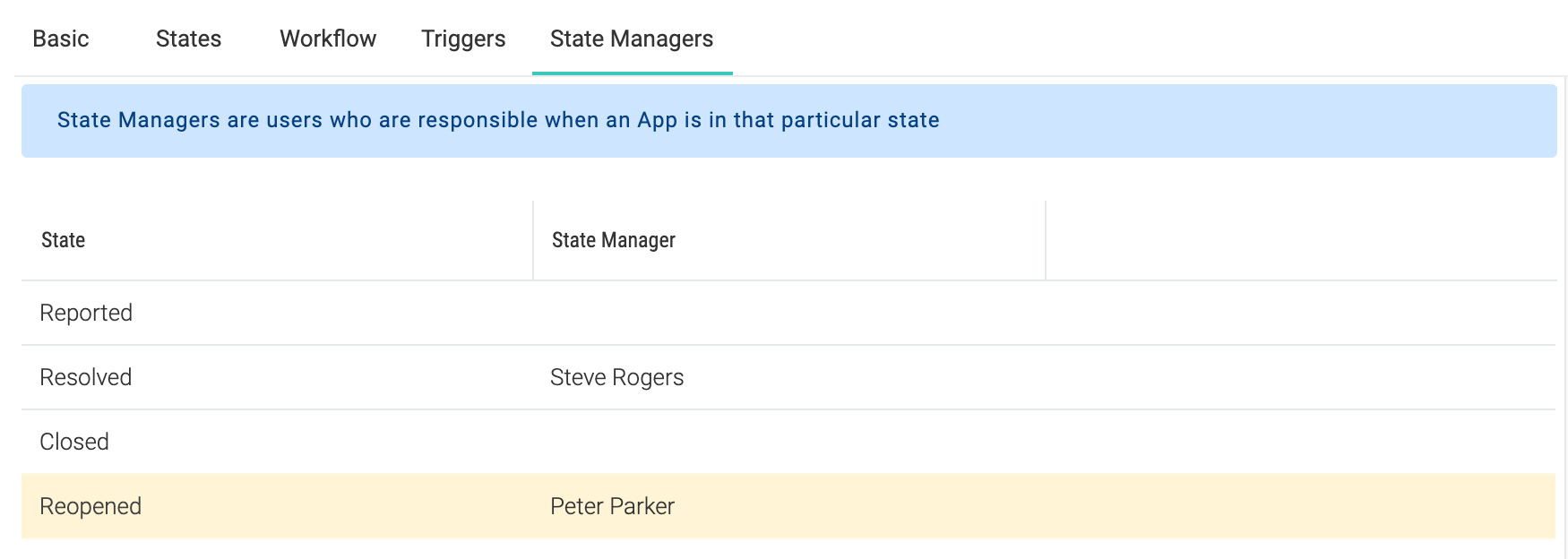This screenshot has height=559, width=1568.
Task: Click the third-column cell in Resolved row
Action: (x=1299, y=377)
